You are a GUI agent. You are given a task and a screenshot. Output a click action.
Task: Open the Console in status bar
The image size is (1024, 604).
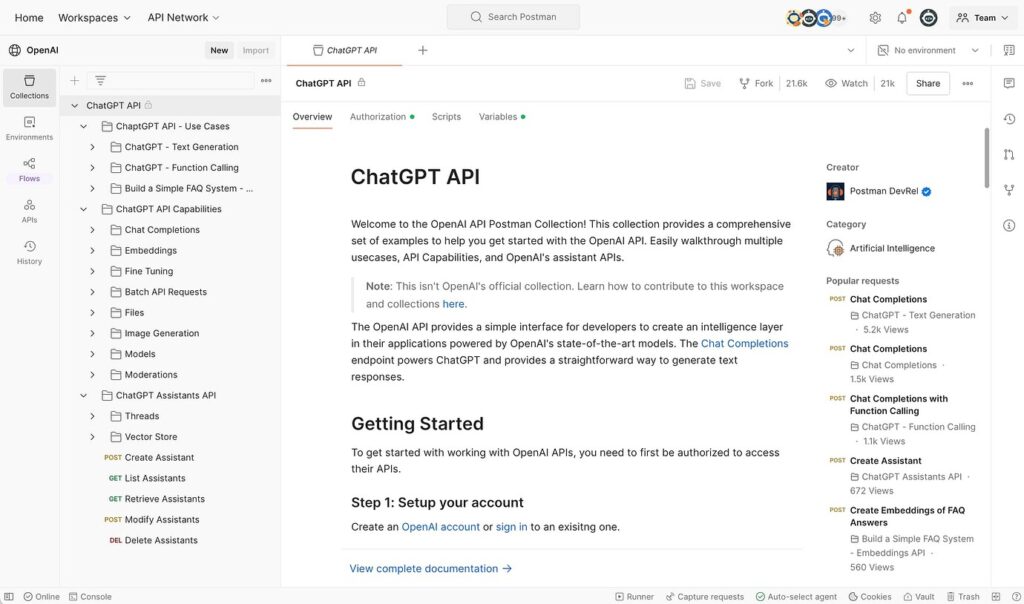tap(90, 597)
